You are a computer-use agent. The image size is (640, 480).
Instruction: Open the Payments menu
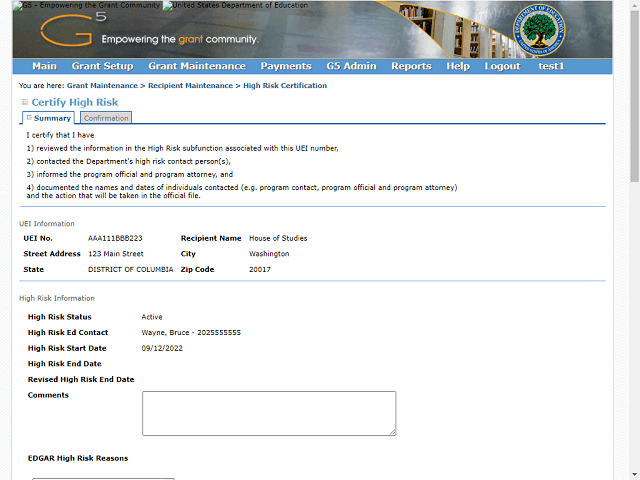pyautogui.click(x=286, y=66)
